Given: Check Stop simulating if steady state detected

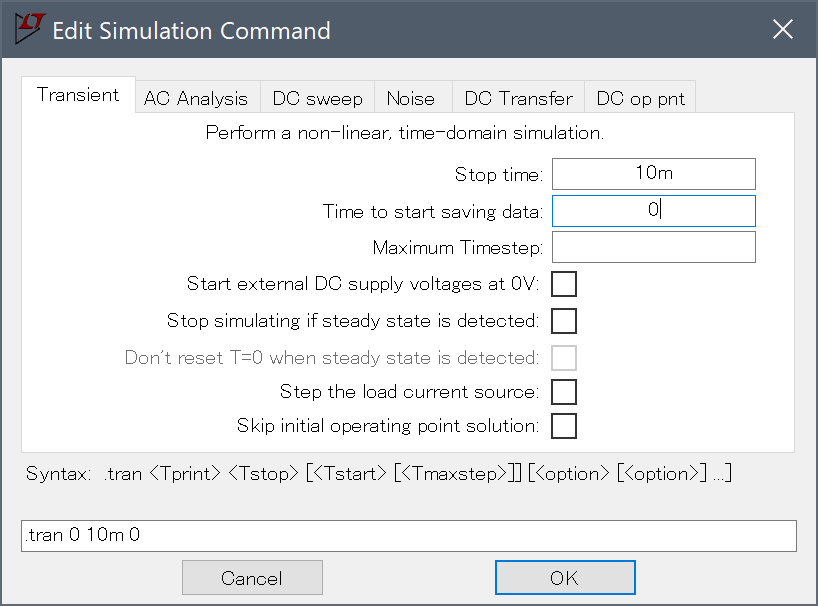Looking at the screenshot, I should pyautogui.click(x=564, y=321).
